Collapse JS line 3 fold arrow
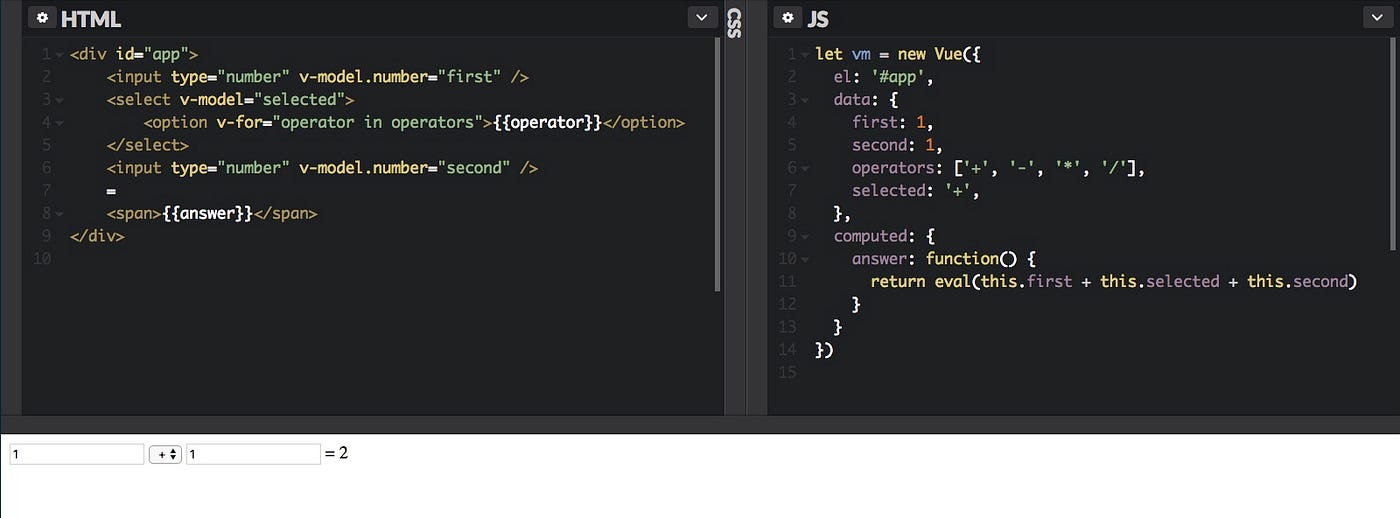This screenshot has height=518, width=1400. point(806,100)
